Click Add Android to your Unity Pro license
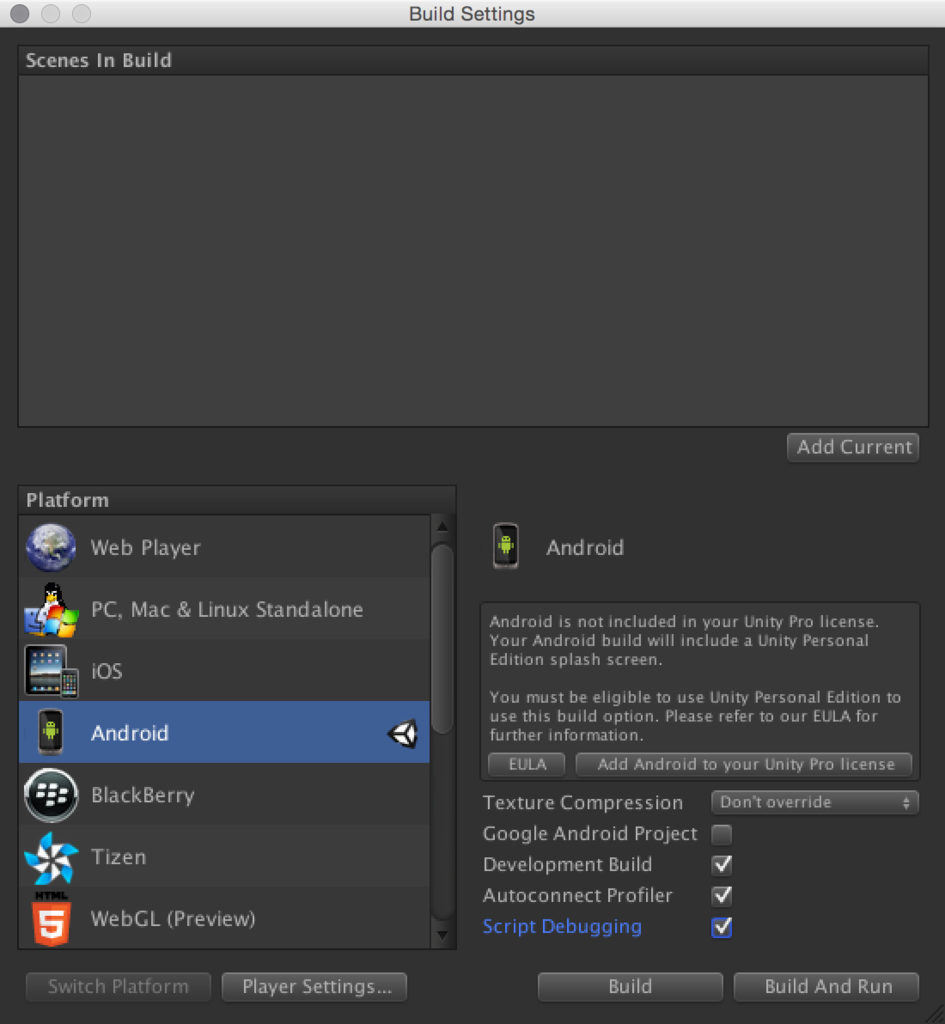Screen dimensions: 945x1024 point(744,764)
